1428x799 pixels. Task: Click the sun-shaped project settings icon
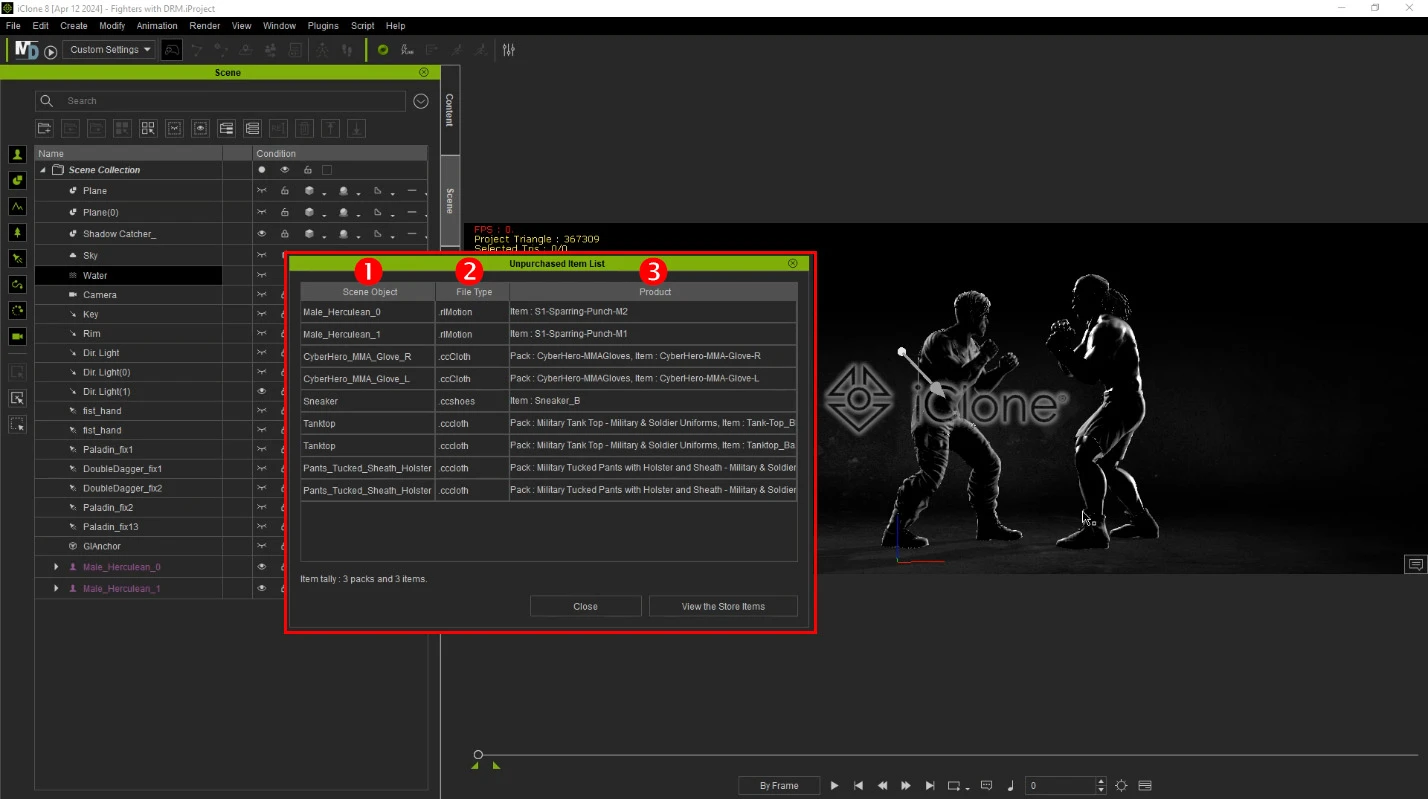click(x=1121, y=785)
